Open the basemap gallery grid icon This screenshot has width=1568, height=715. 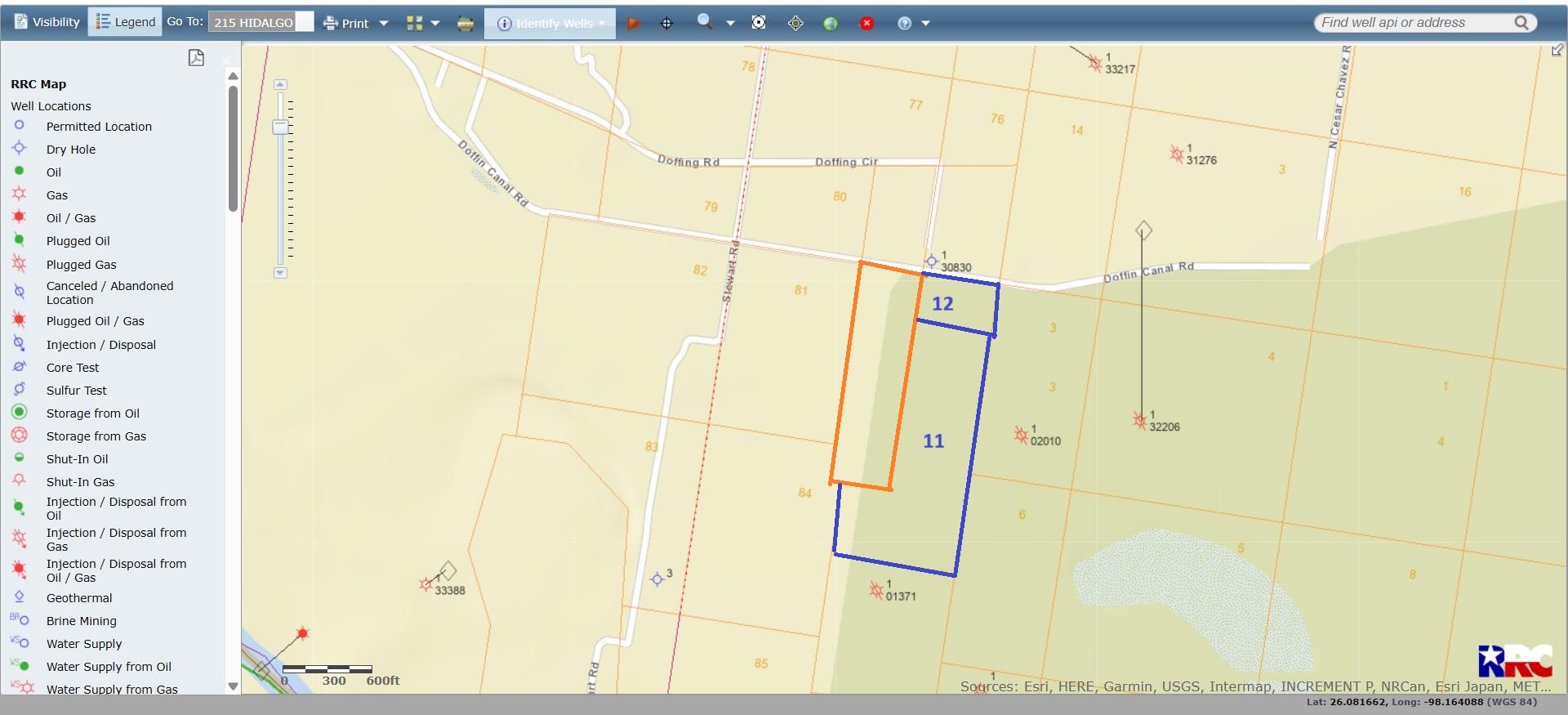[x=415, y=23]
